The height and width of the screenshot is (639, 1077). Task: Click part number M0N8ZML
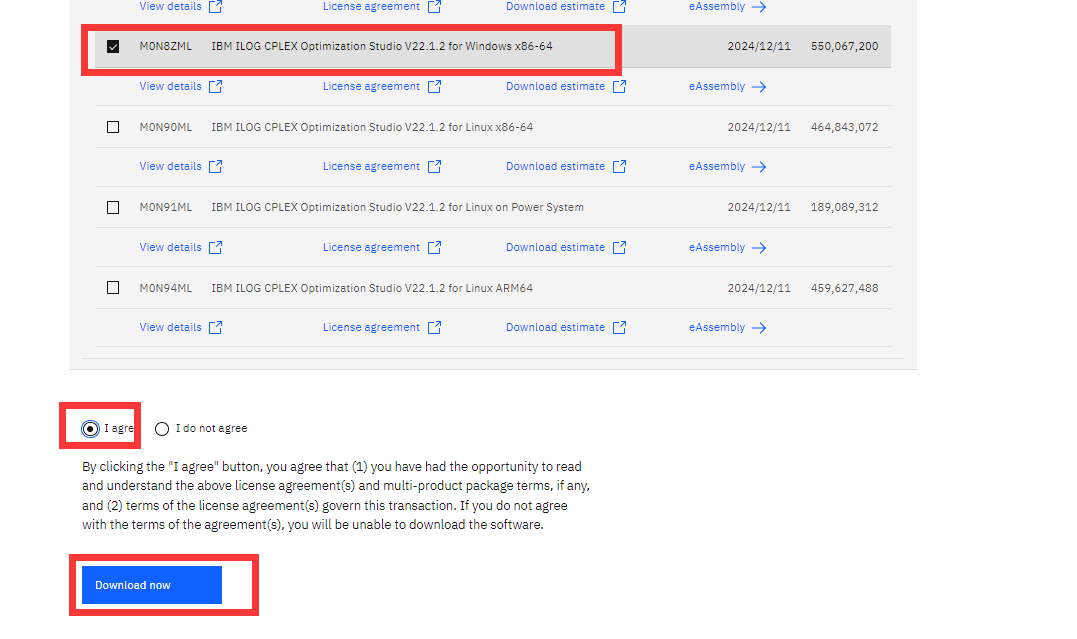[166, 46]
